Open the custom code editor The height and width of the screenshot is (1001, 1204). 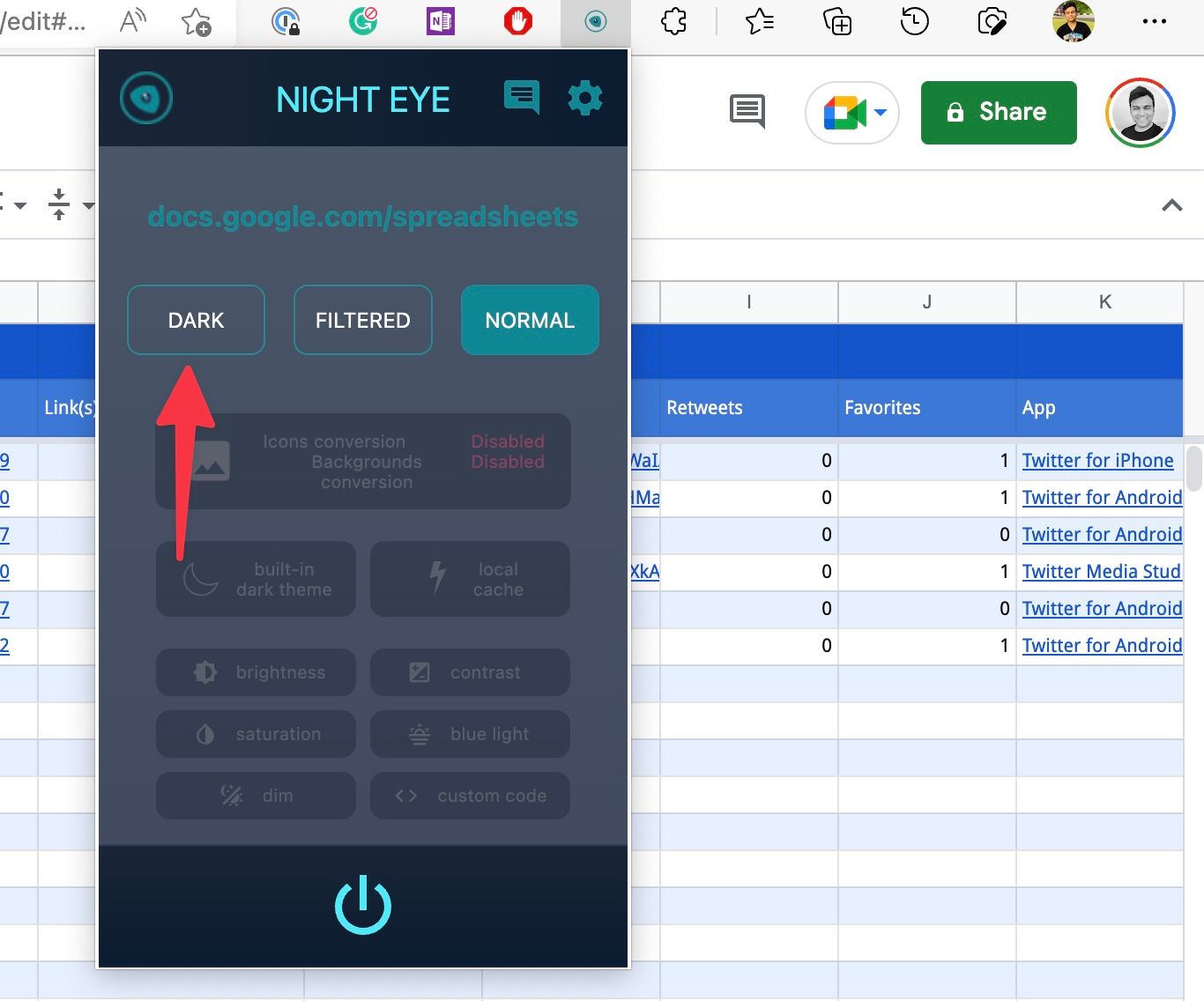[470, 796]
